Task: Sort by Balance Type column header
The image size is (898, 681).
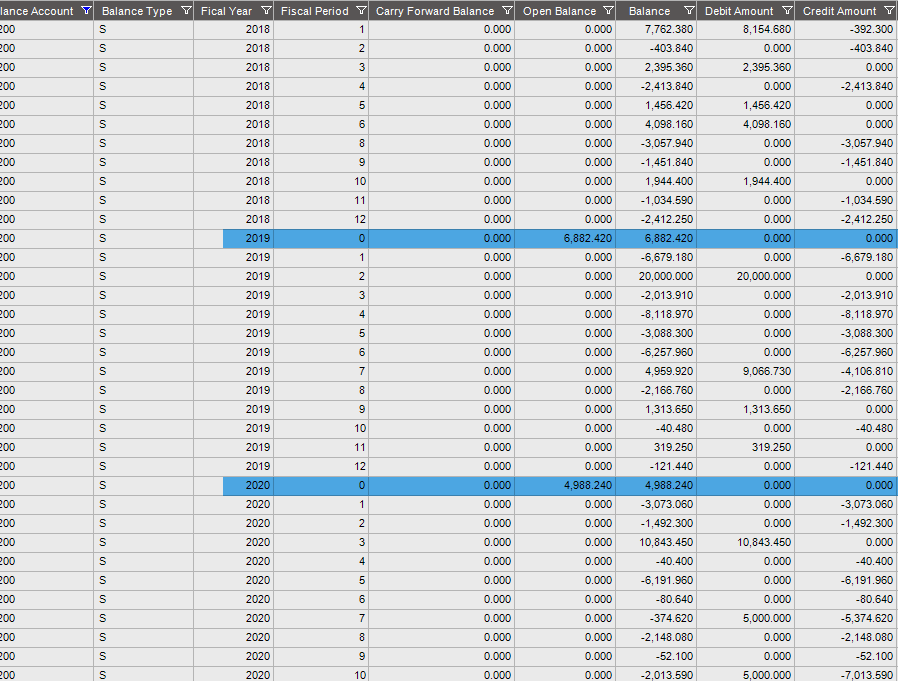Action: point(137,11)
